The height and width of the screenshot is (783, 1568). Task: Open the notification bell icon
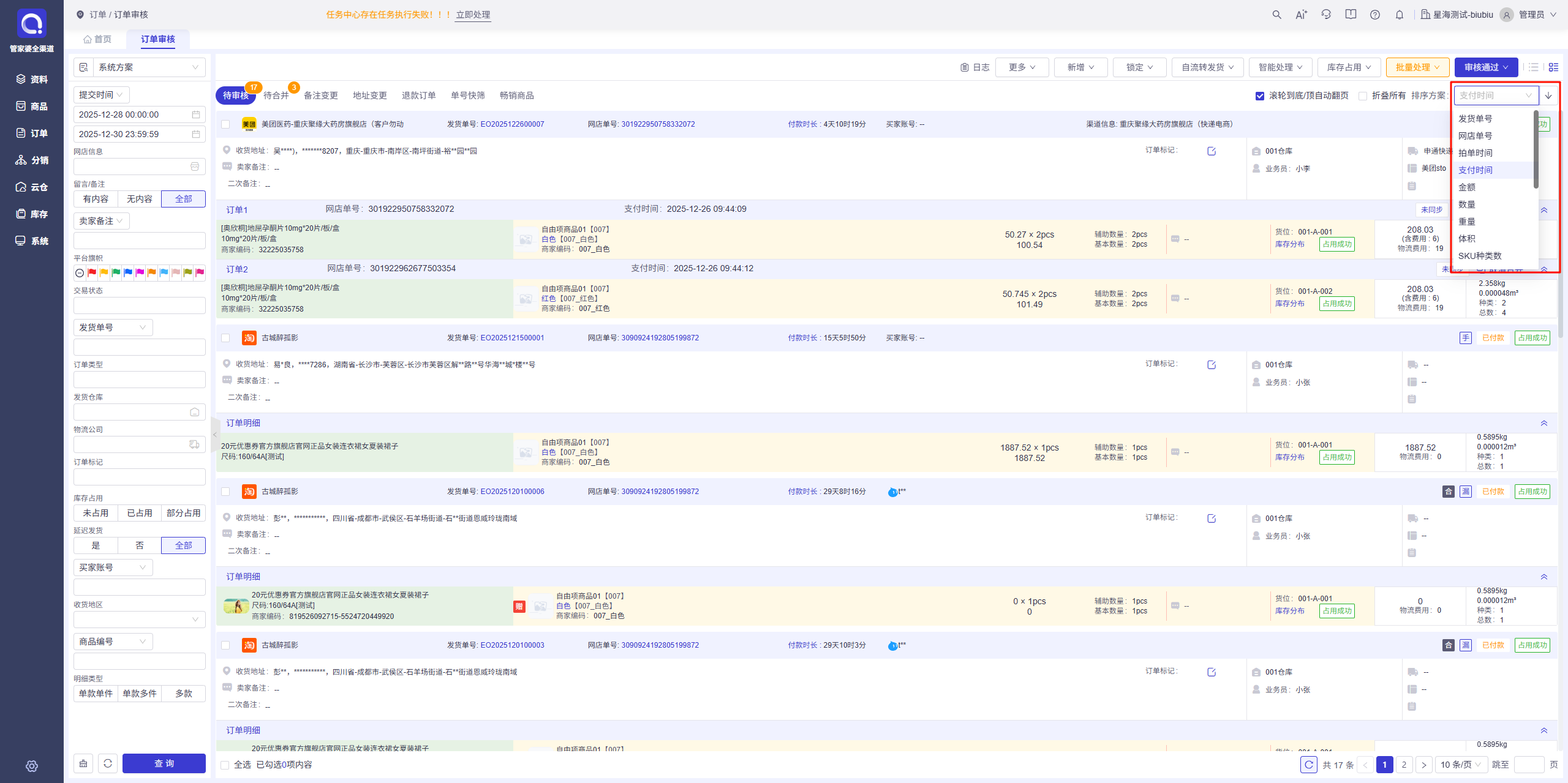(1400, 15)
